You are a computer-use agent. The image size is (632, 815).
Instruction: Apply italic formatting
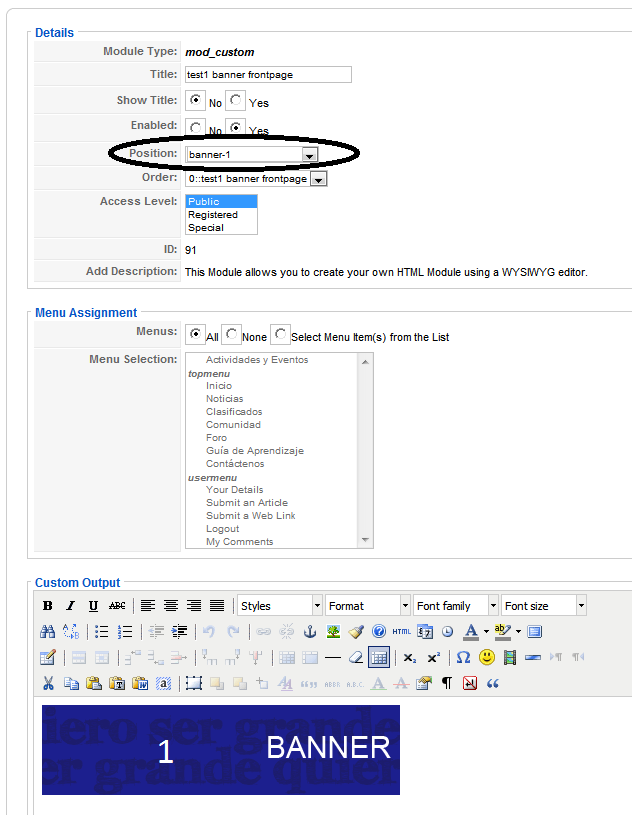tap(71, 606)
